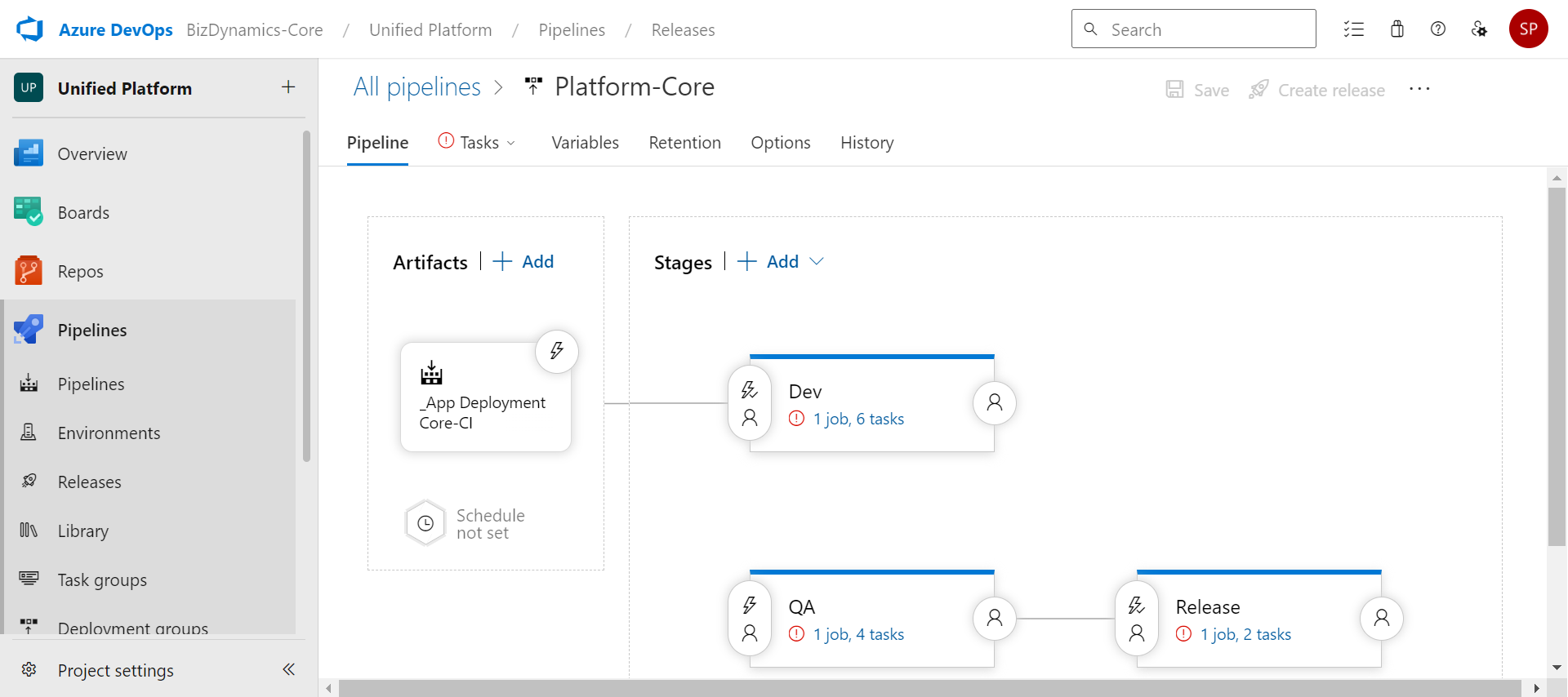The height and width of the screenshot is (697, 1568).
Task: Open the All pipelines breadcrumb link
Action: 417,87
